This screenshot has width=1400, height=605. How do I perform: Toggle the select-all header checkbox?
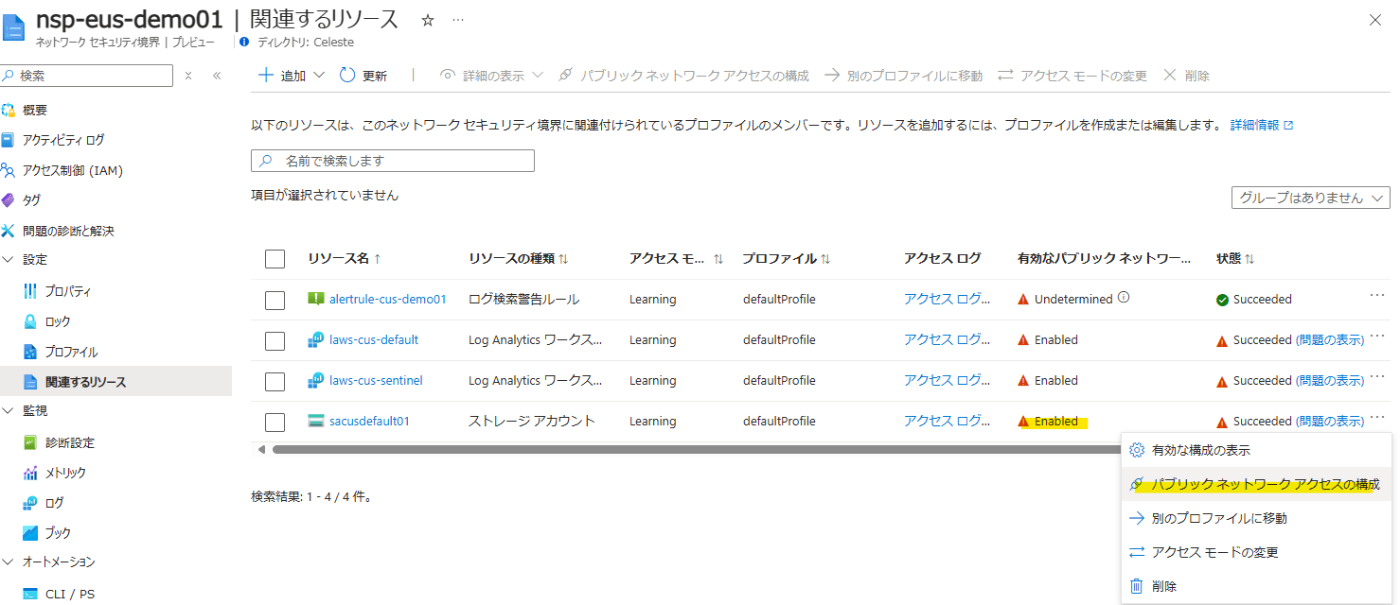pos(275,259)
